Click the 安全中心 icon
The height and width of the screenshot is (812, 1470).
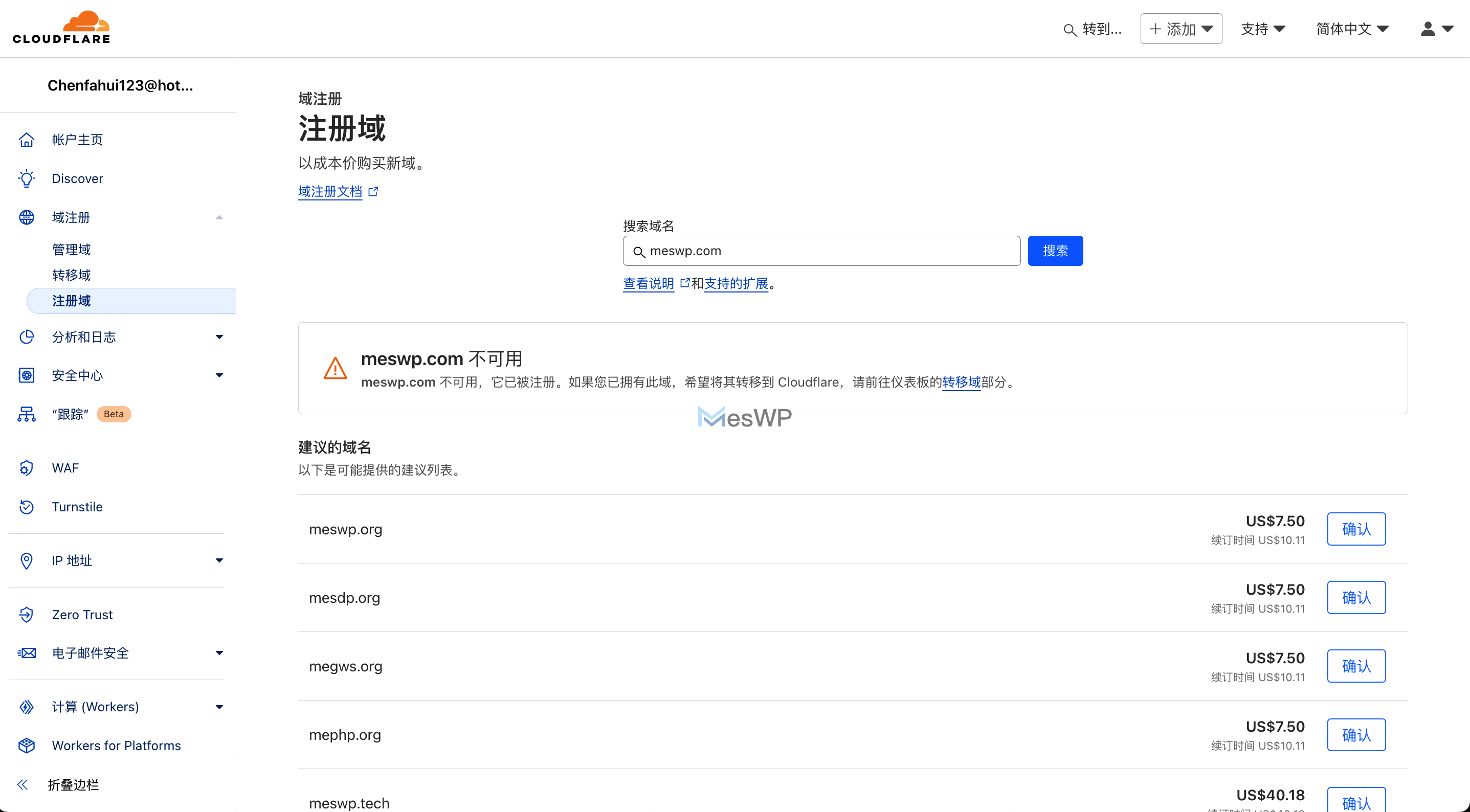26,375
